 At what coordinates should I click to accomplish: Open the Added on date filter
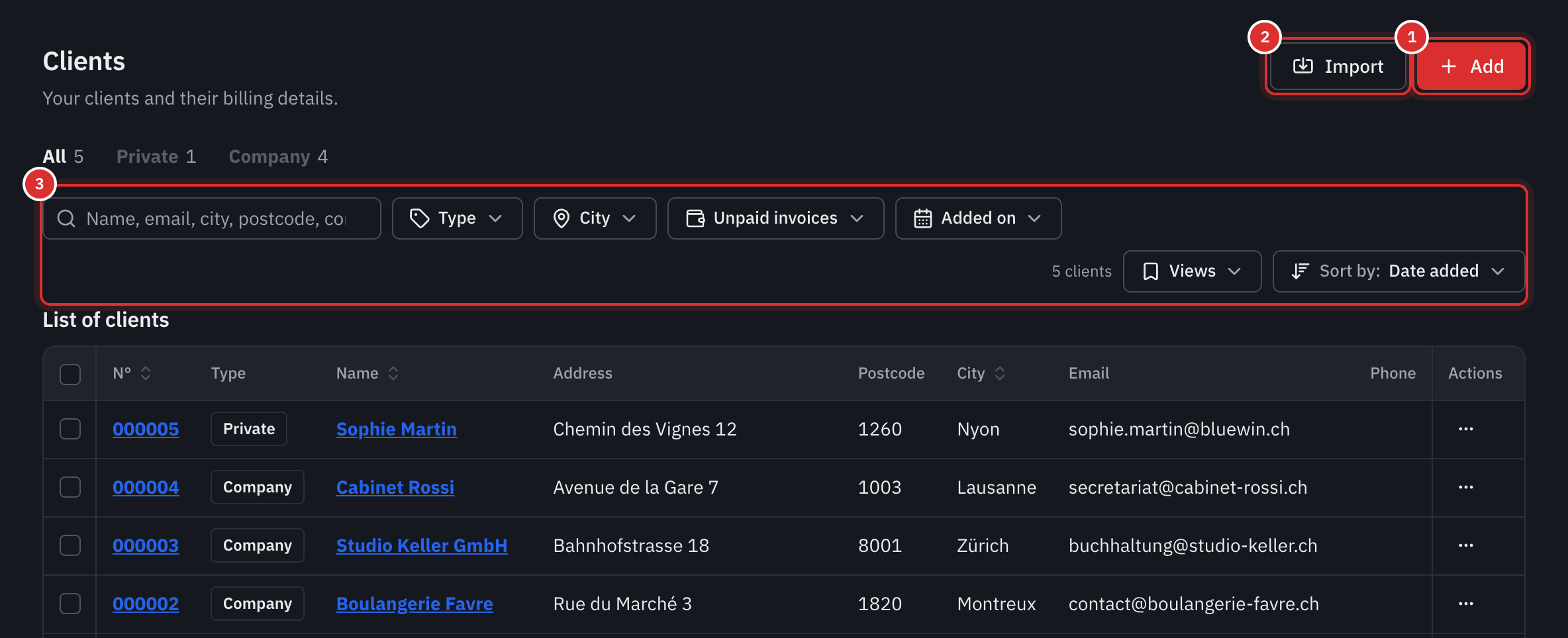pyautogui.click(x=978, y=218)
